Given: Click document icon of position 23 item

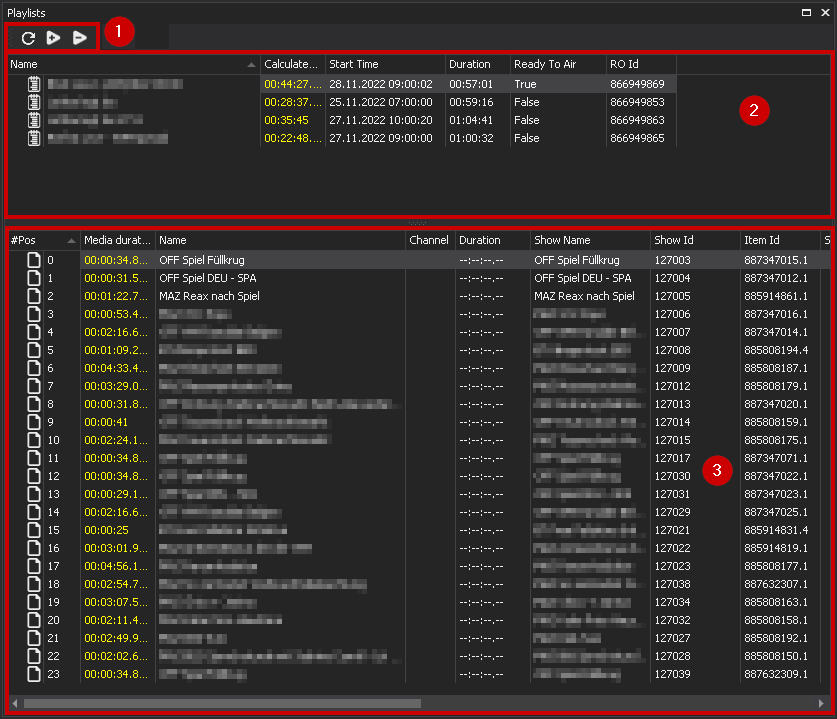Looking at the screenshot, I should click(33, 674).
